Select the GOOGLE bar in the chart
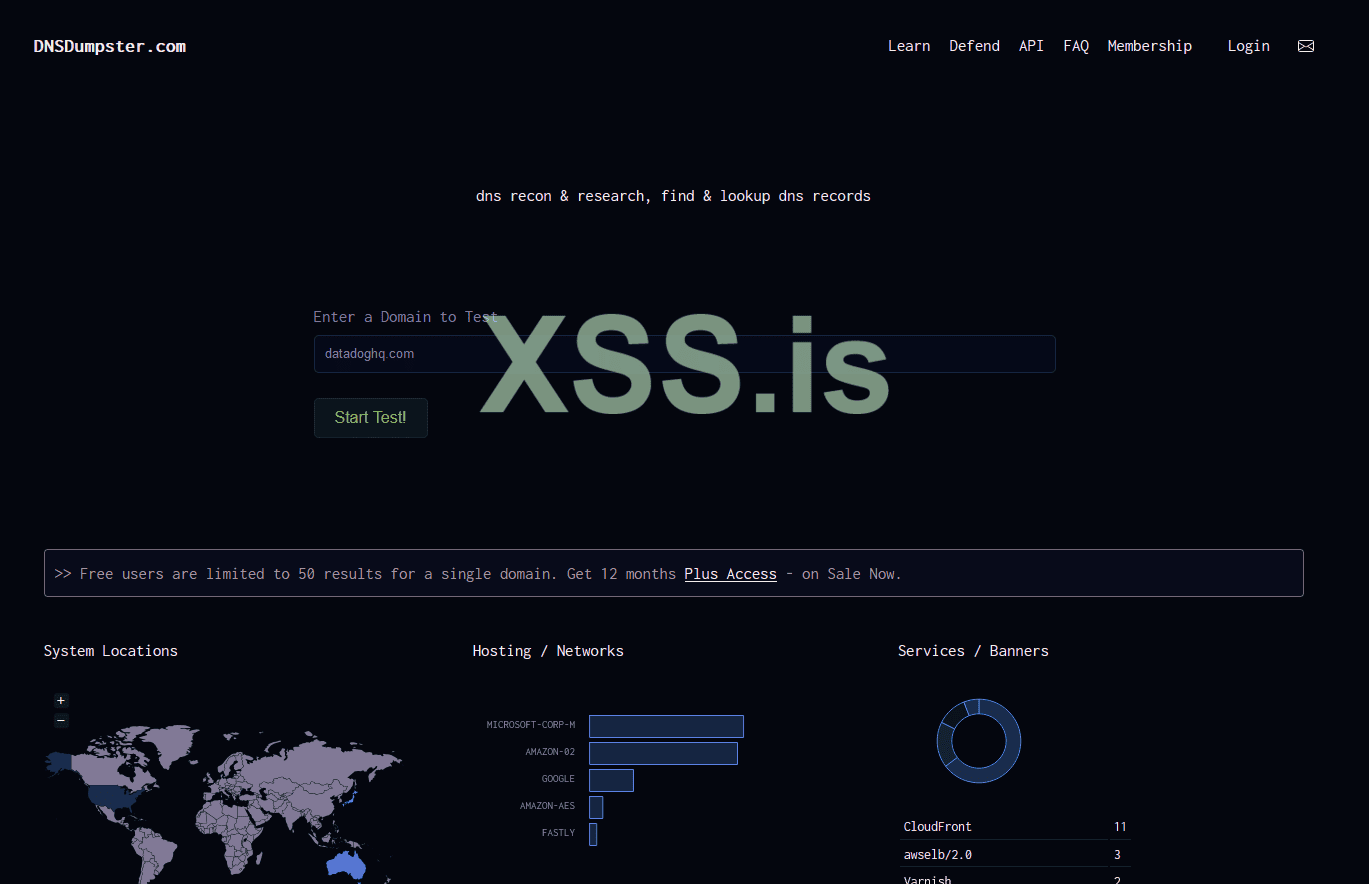Viewport: 1369px width, 884px height. point(611,780)
